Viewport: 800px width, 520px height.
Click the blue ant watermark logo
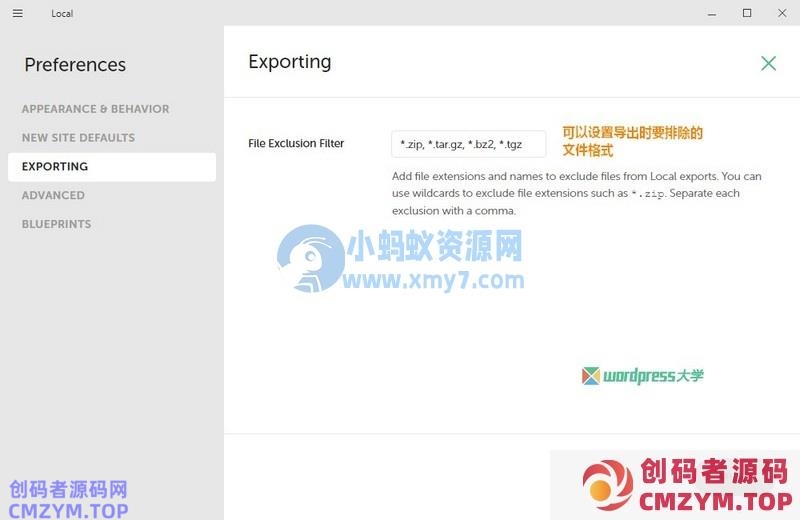308,257
